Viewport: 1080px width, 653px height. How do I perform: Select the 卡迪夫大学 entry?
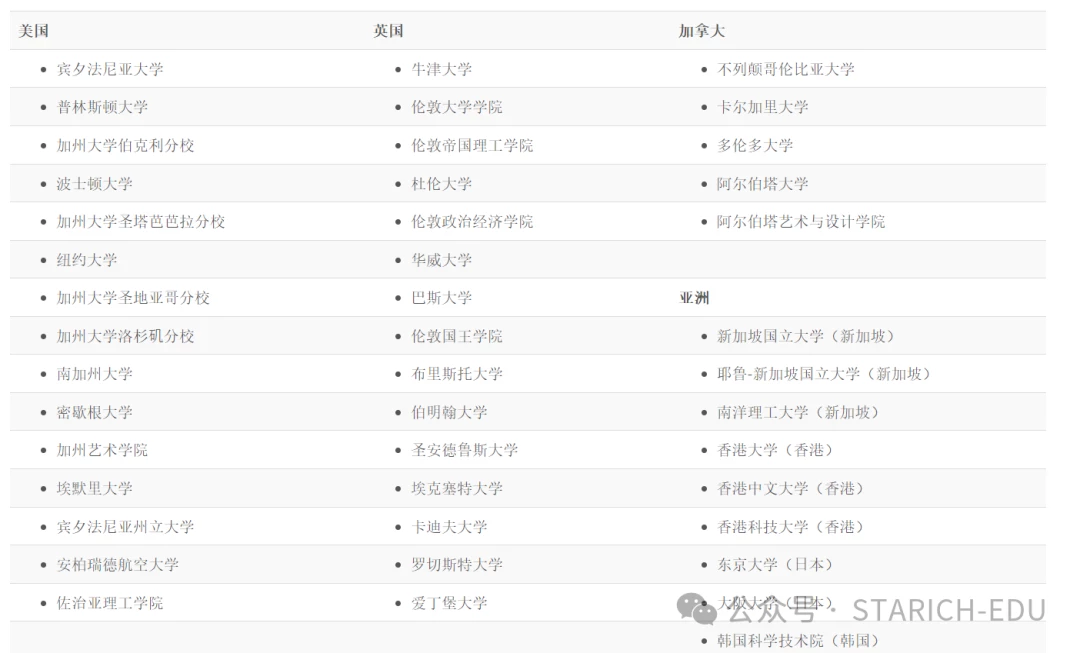pyautogui.click(x=450, y=527)
